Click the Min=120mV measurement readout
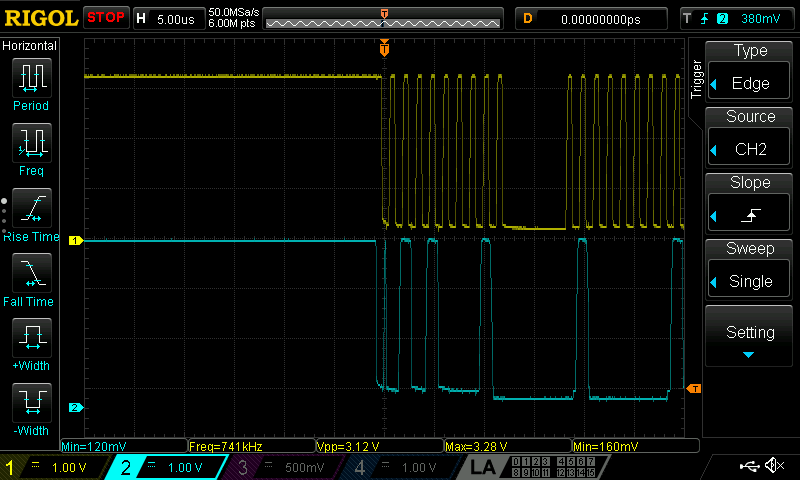The height and width of the screenshot is (480, 800). click(124, 446)
